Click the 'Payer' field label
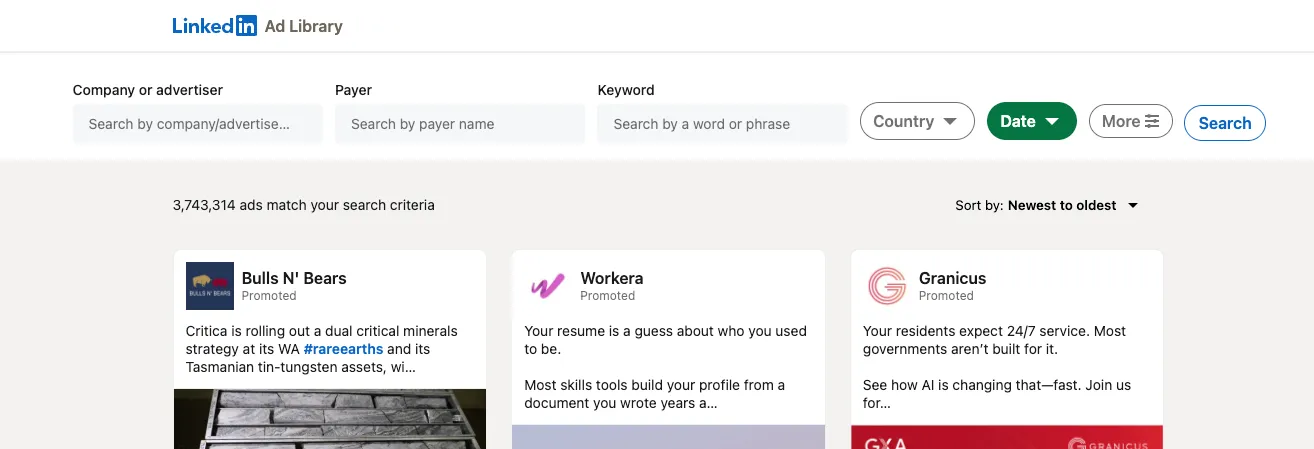This screenshot has width=1314, height=449. coord(353,90)
